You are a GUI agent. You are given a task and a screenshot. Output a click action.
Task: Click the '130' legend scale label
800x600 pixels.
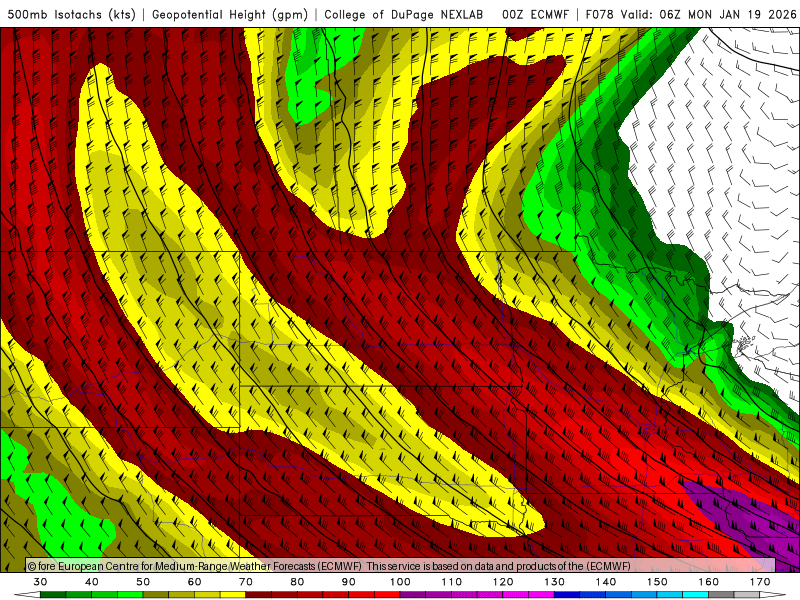[x=554, y=582]
